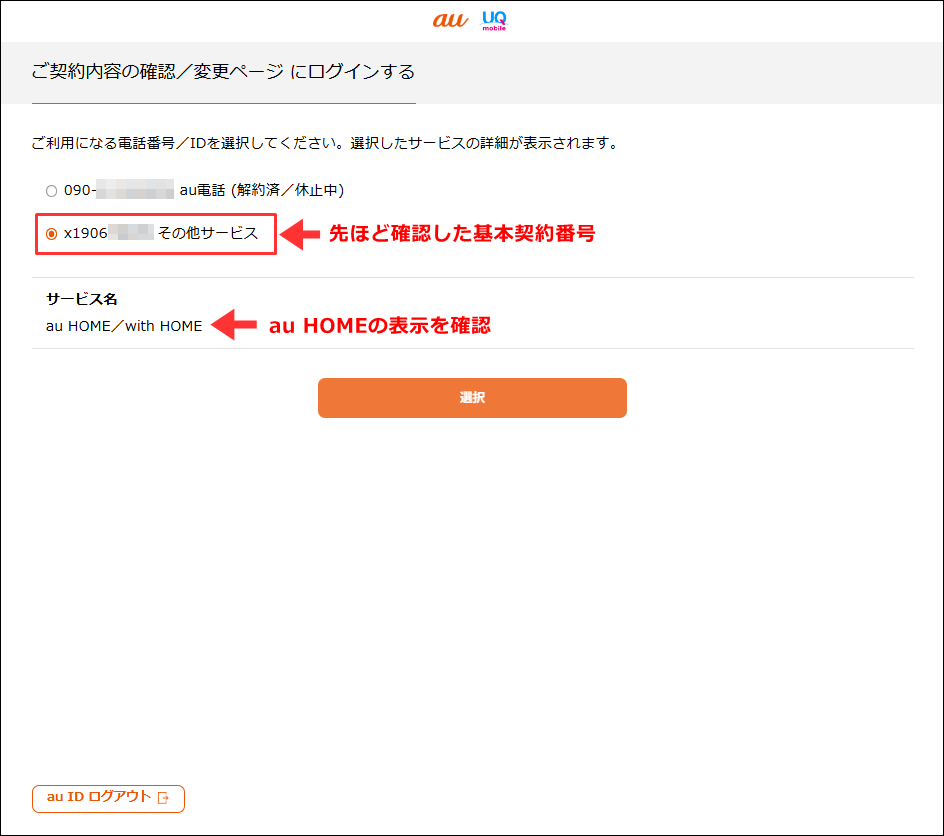The width and height of the screenshot is (944, 836).
Task: Click the UQ mobile logo
Action: point(494,18)
